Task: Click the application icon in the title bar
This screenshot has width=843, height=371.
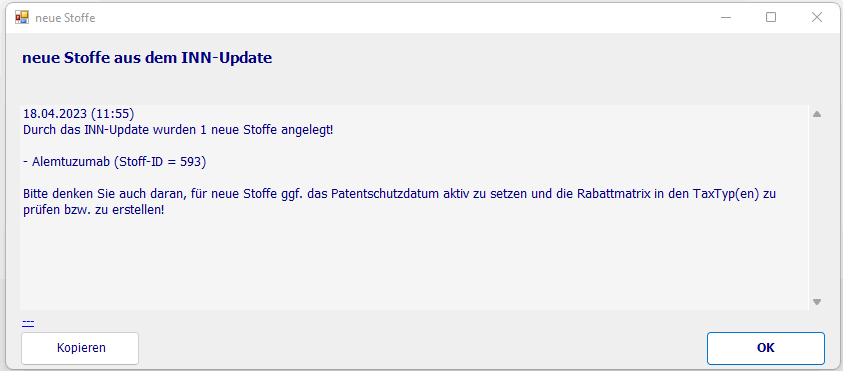Action: click(x=22, y=17)
